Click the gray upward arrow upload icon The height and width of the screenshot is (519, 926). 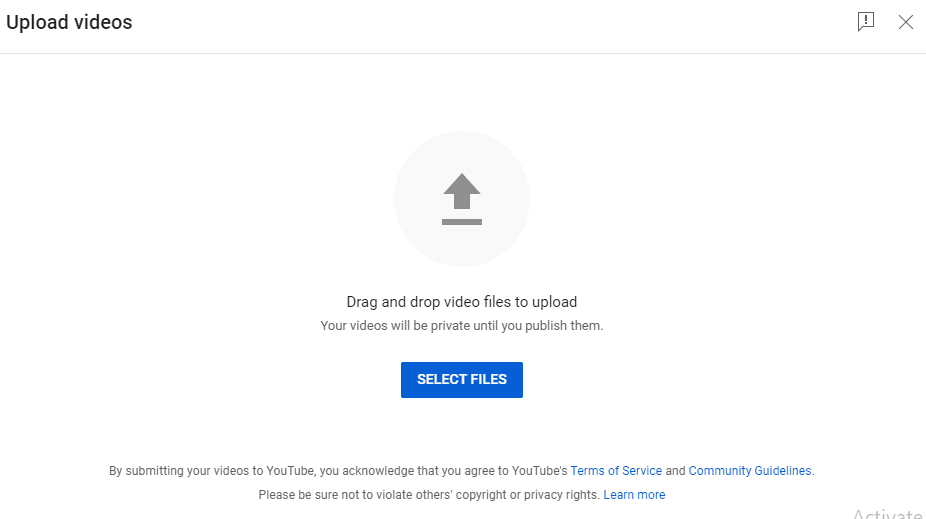462,191
